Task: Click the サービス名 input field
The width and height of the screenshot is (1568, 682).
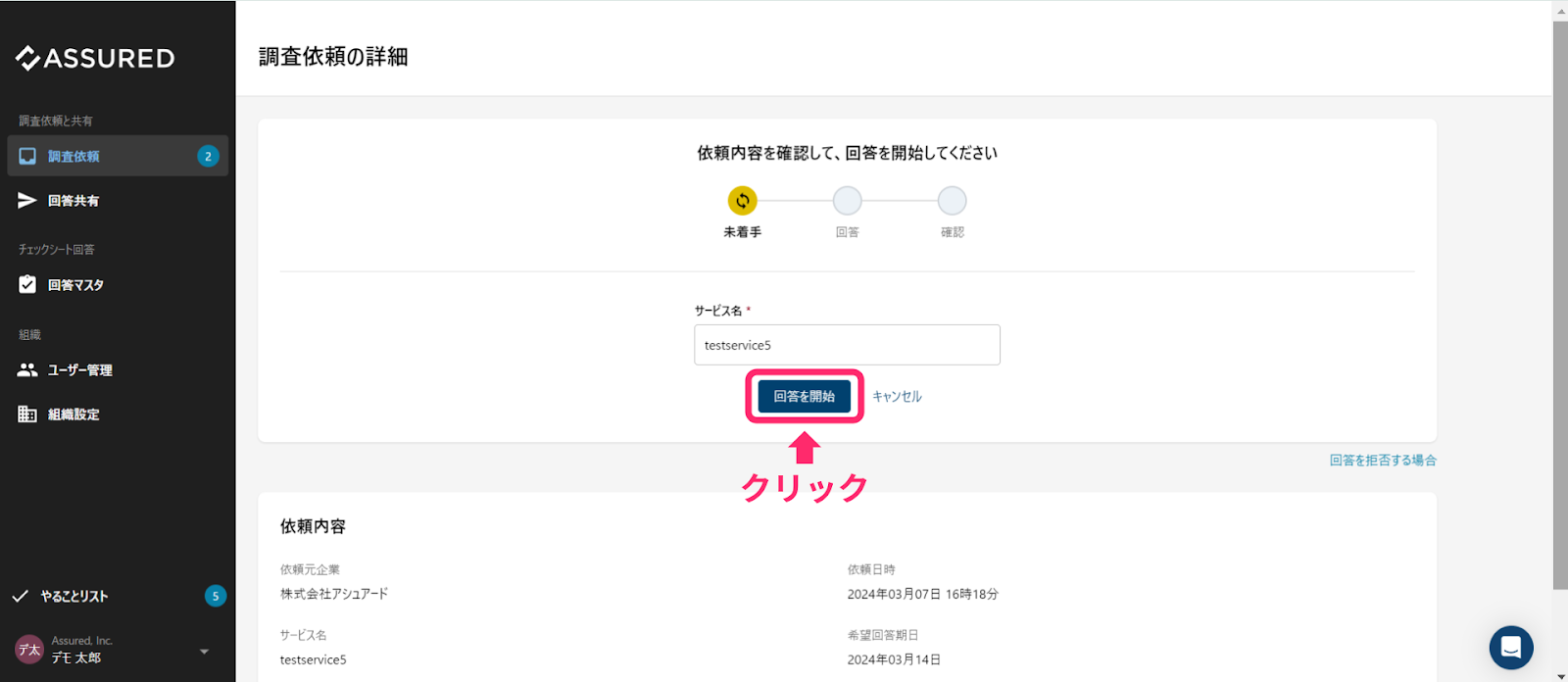Action: coord(848,345)
